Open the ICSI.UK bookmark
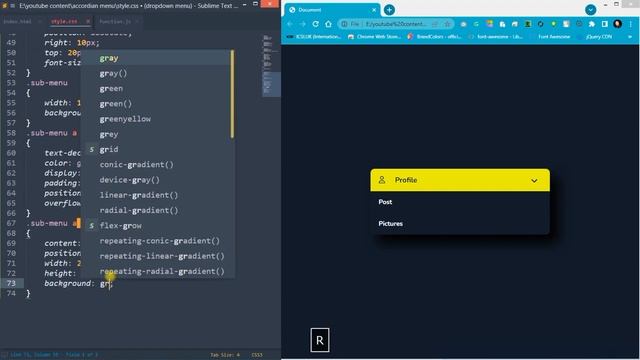The height and width of the screenshot is (360, 640). [x=313, y=37]
